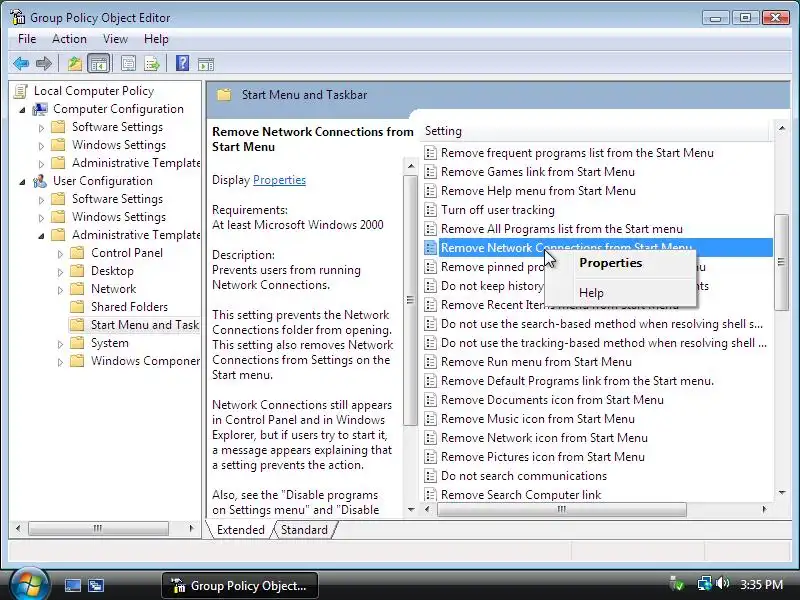Click the Network folder icon in tree
The width and height of the screenshot is (800, 600).
point(77,289)
